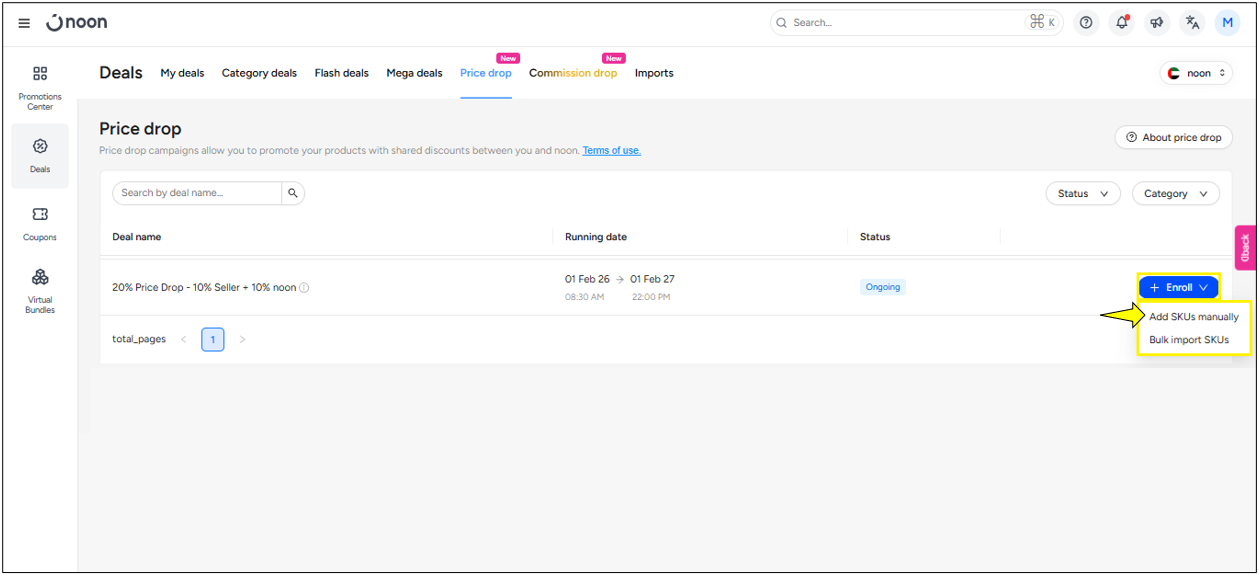Screen dimensions: 1259x575
Task: Expand the Category filter dropdown
Action: tap(1175, 194)
